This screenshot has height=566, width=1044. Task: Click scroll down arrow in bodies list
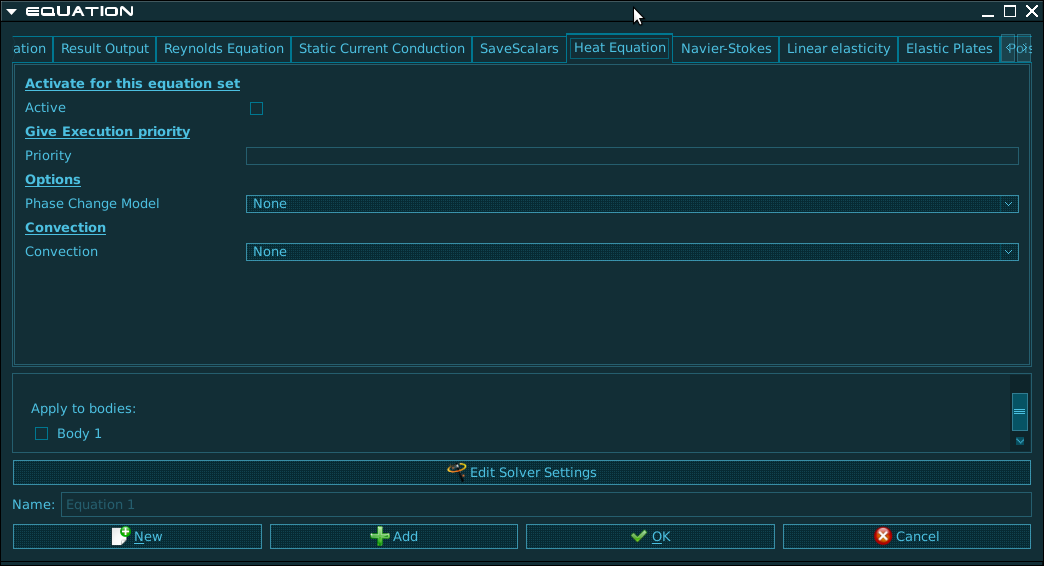(x=1020, y=441)
